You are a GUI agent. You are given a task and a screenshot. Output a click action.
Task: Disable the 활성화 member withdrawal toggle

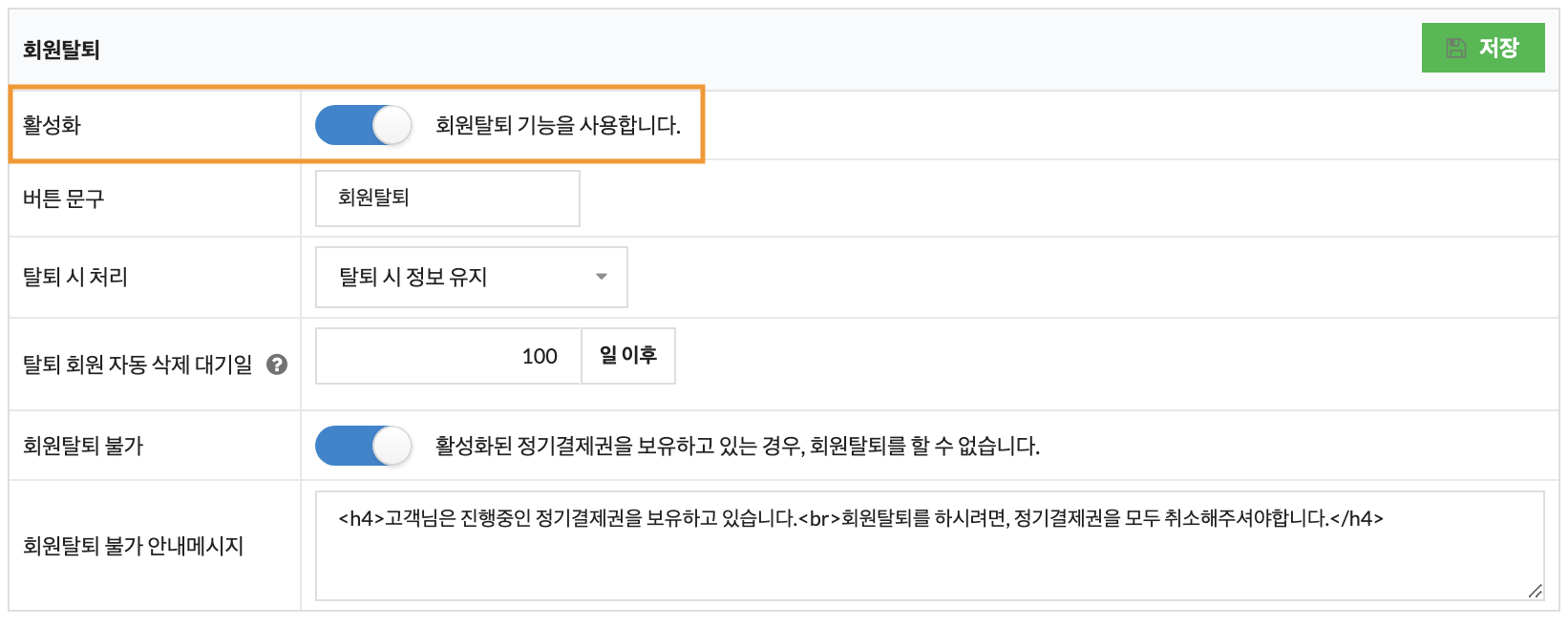click(363, 125)
